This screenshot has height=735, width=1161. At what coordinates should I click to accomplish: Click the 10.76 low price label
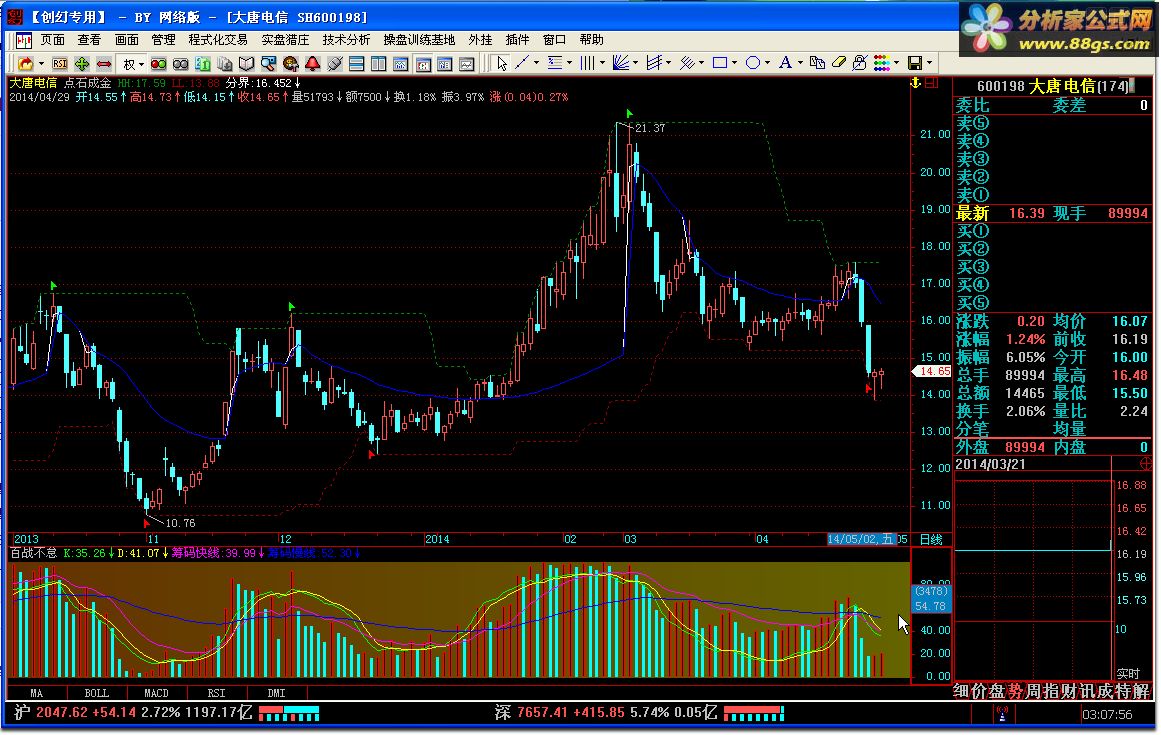[180, 523]
